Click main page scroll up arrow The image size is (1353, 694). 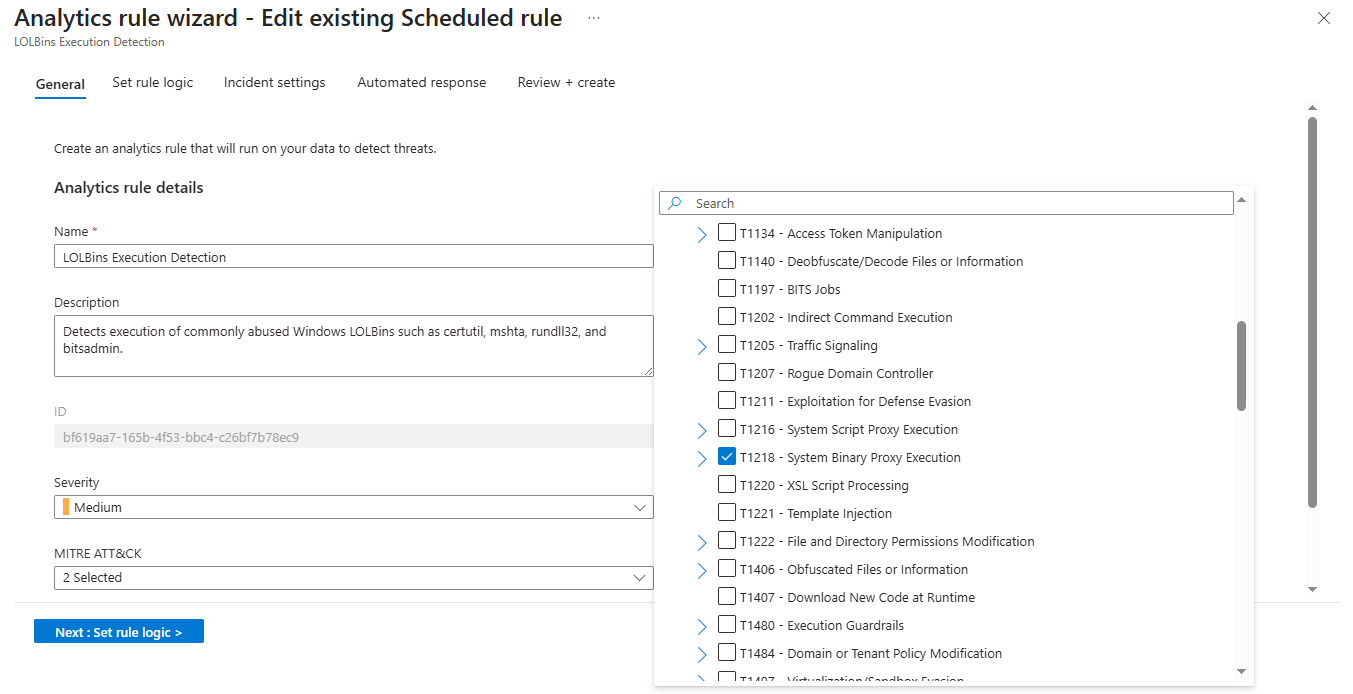pos(1312,107)
